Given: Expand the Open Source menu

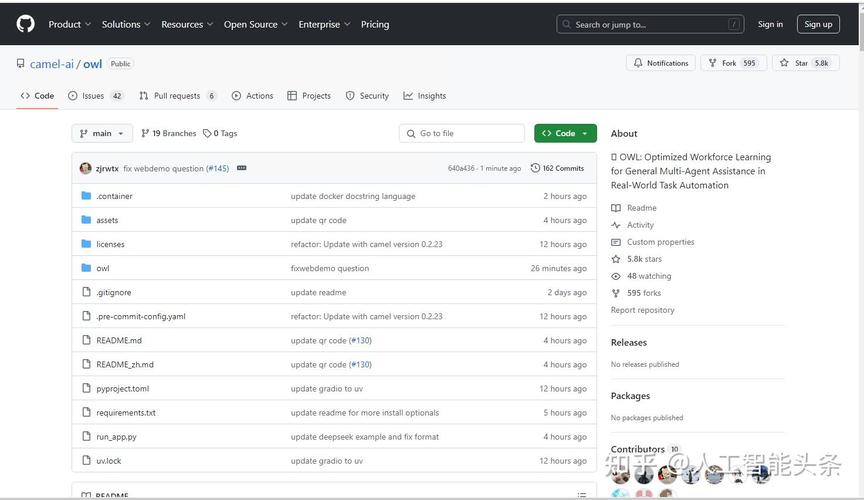Looking at the screenshot, I should pos(255,24).
